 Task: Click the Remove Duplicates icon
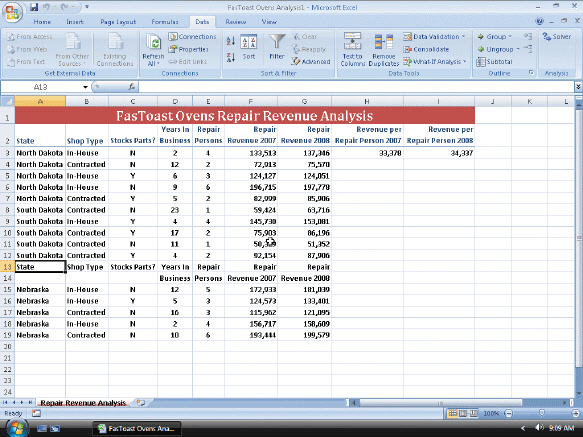384,50
